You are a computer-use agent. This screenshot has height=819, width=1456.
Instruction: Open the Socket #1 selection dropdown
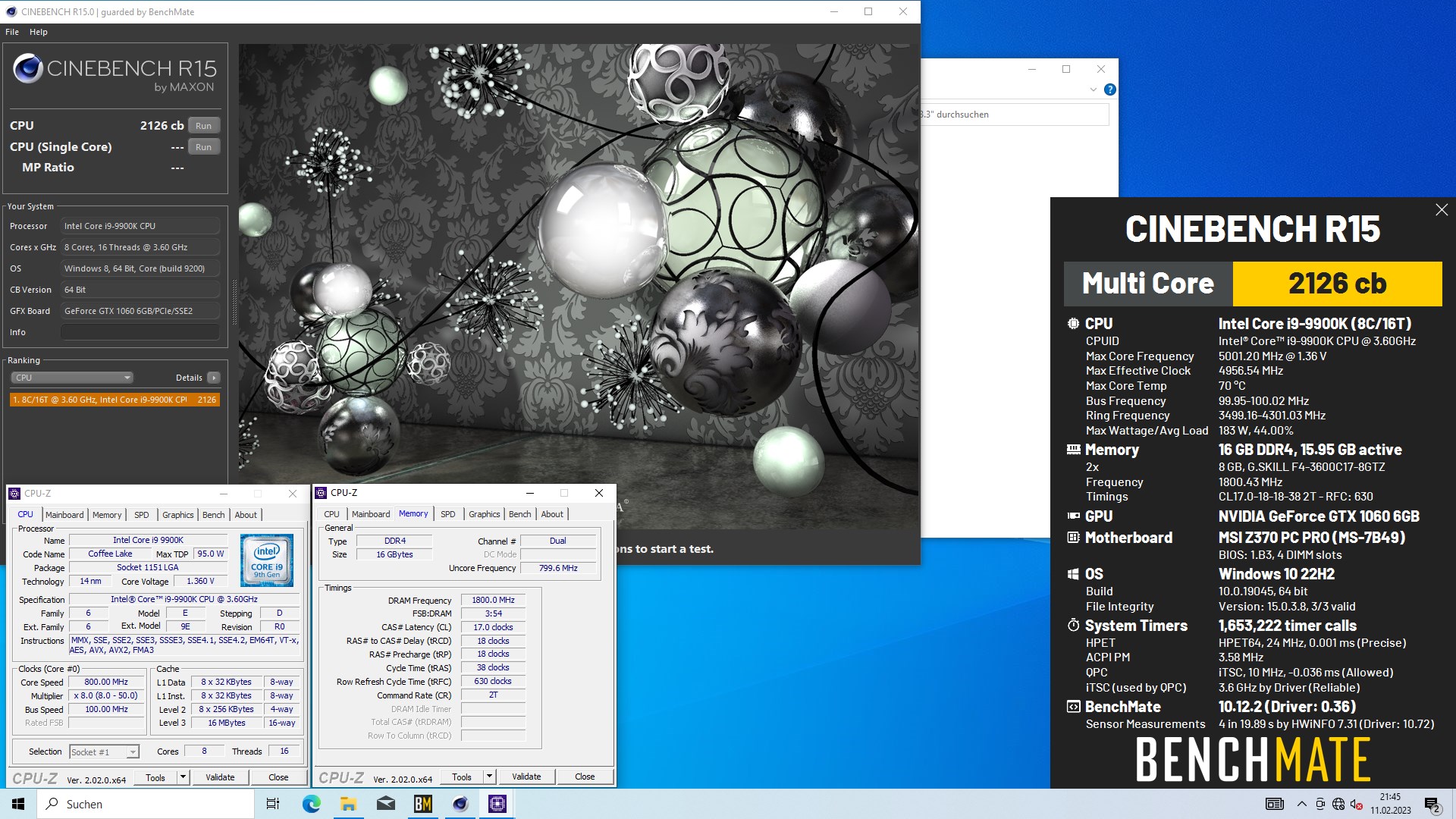coord(104,752)
